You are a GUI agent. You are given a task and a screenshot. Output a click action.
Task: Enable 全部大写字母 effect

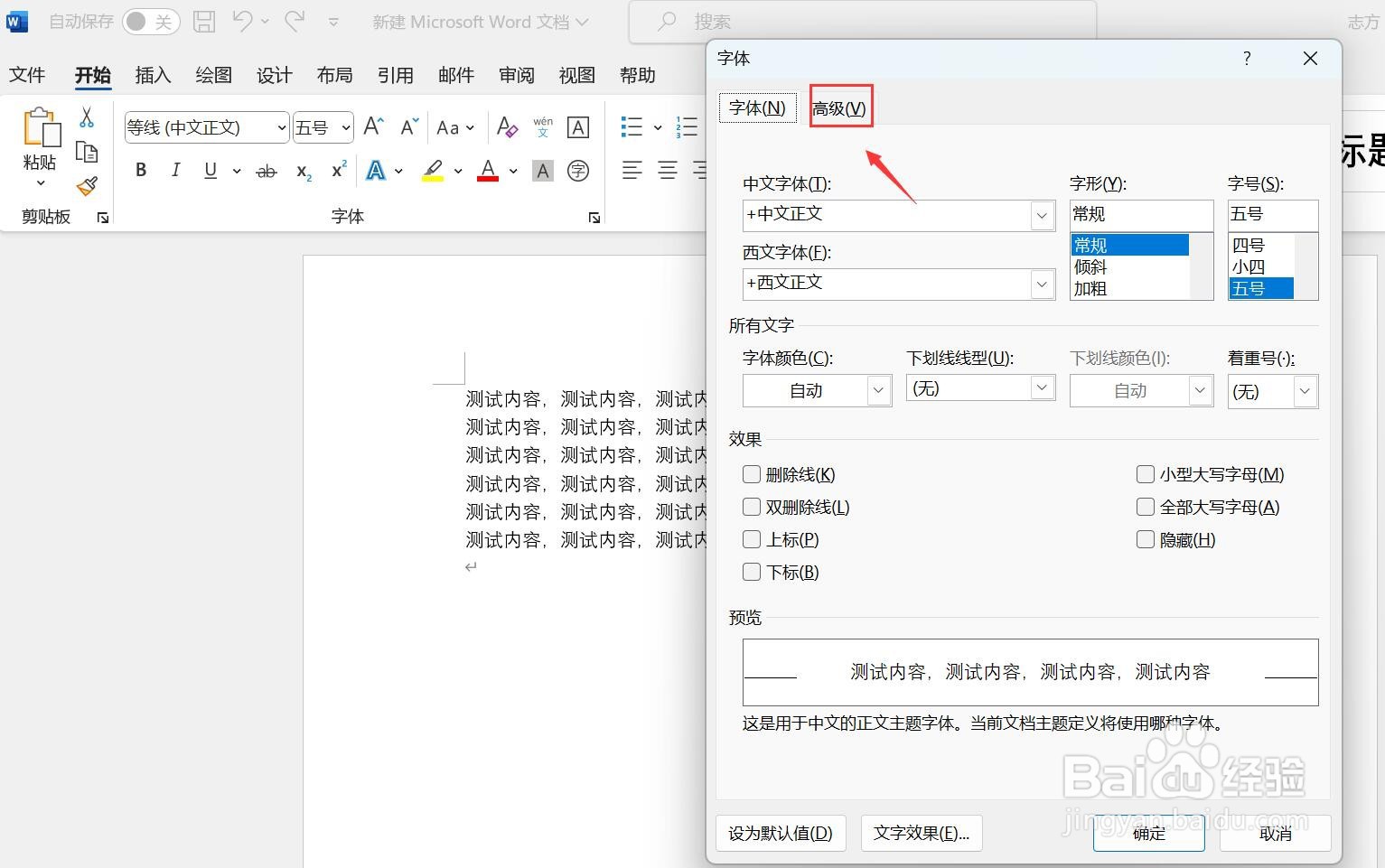tap(1145, 507)
